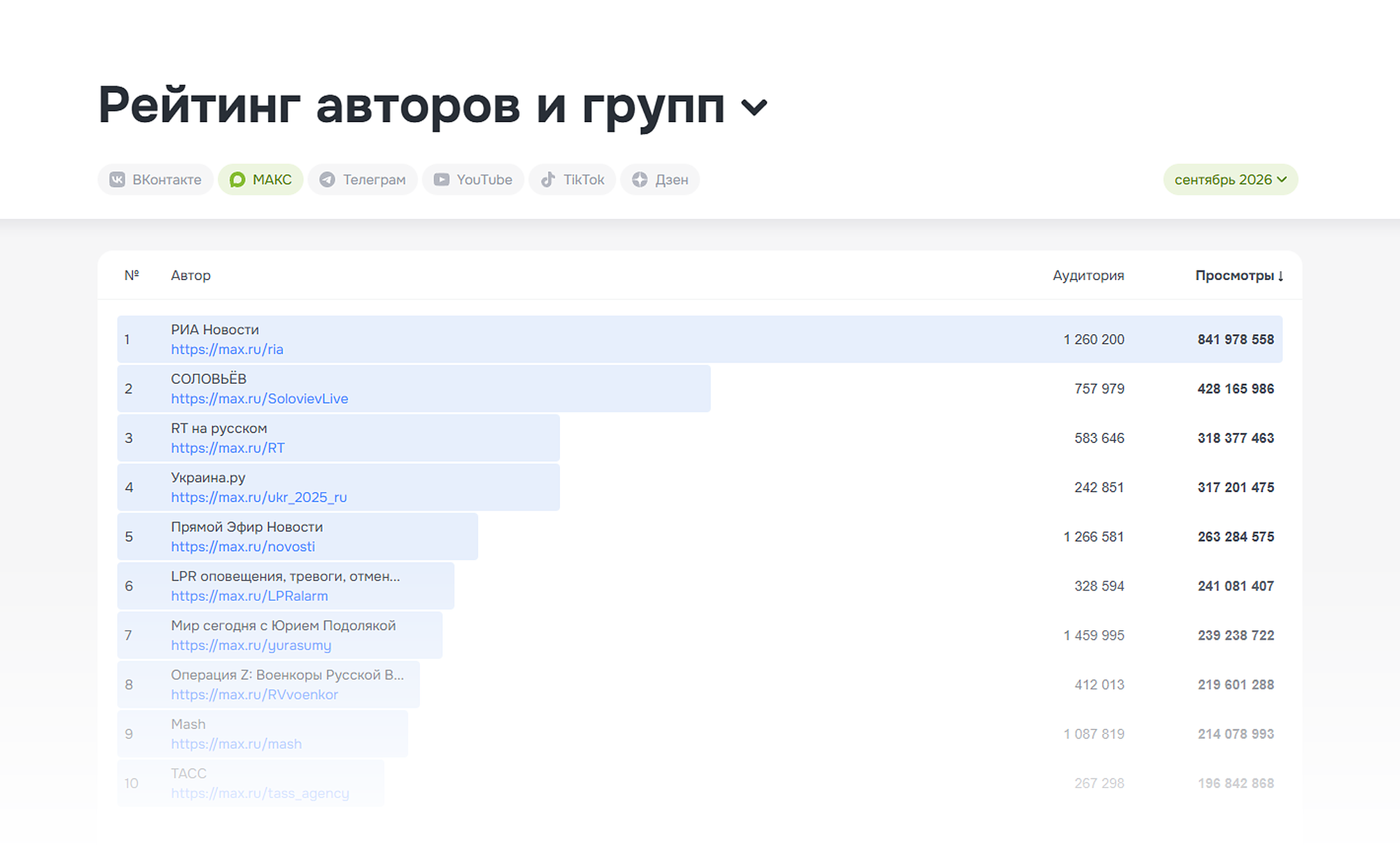
Task: Select the Mash author name
Action: tap(188, 724)
